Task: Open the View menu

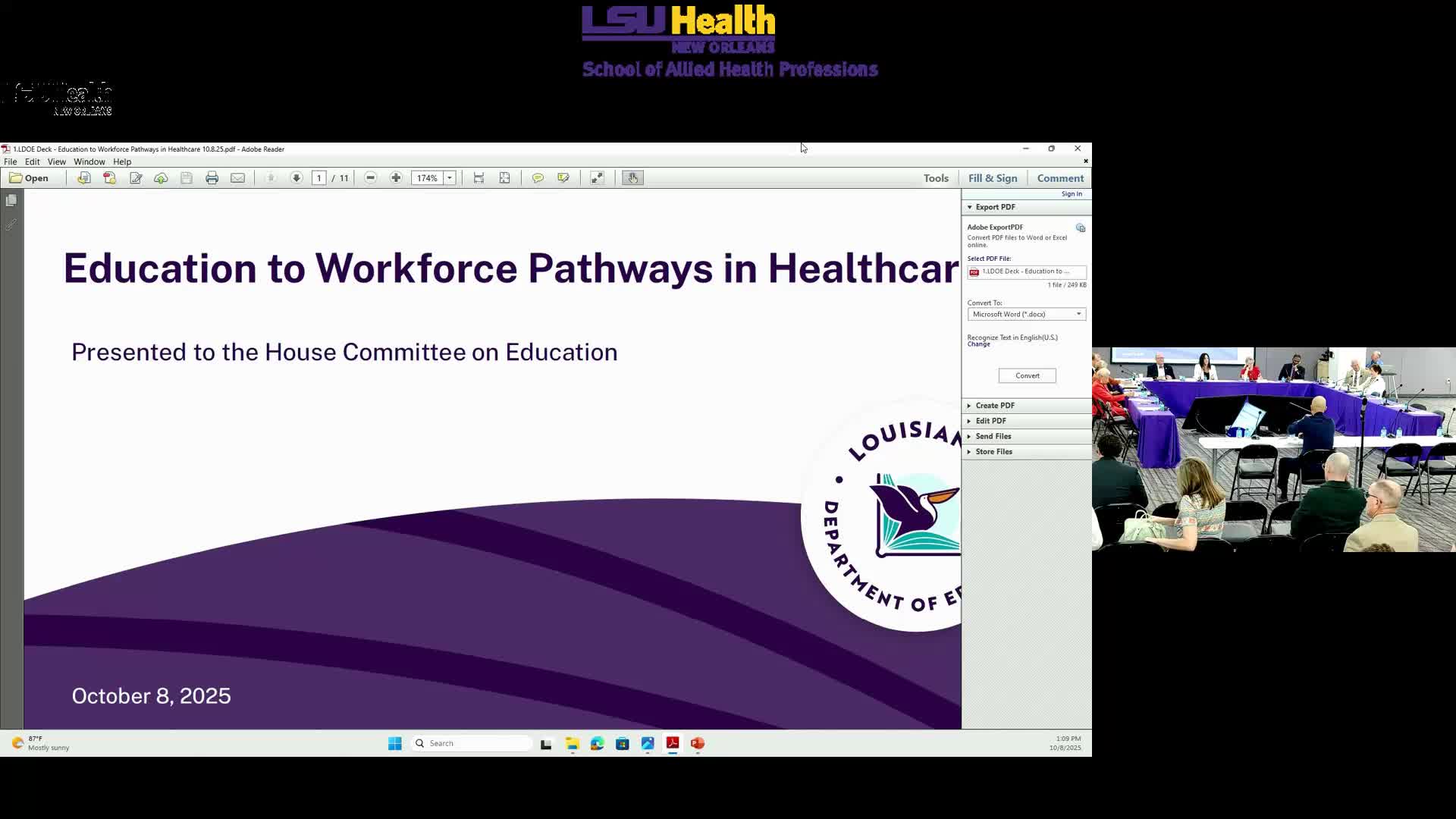Action: [56, 162]
